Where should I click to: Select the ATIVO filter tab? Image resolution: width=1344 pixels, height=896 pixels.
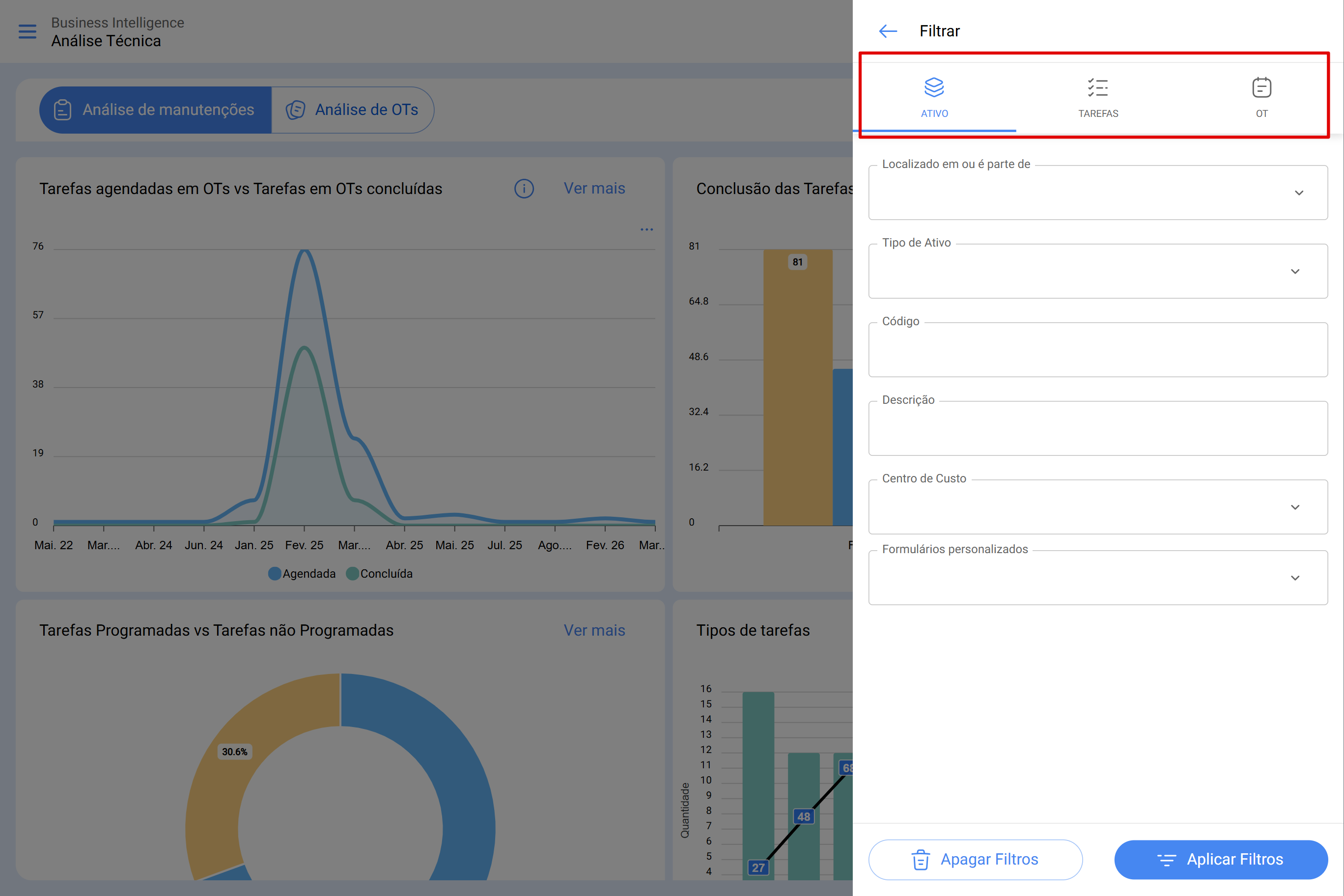tap(934, 97)
